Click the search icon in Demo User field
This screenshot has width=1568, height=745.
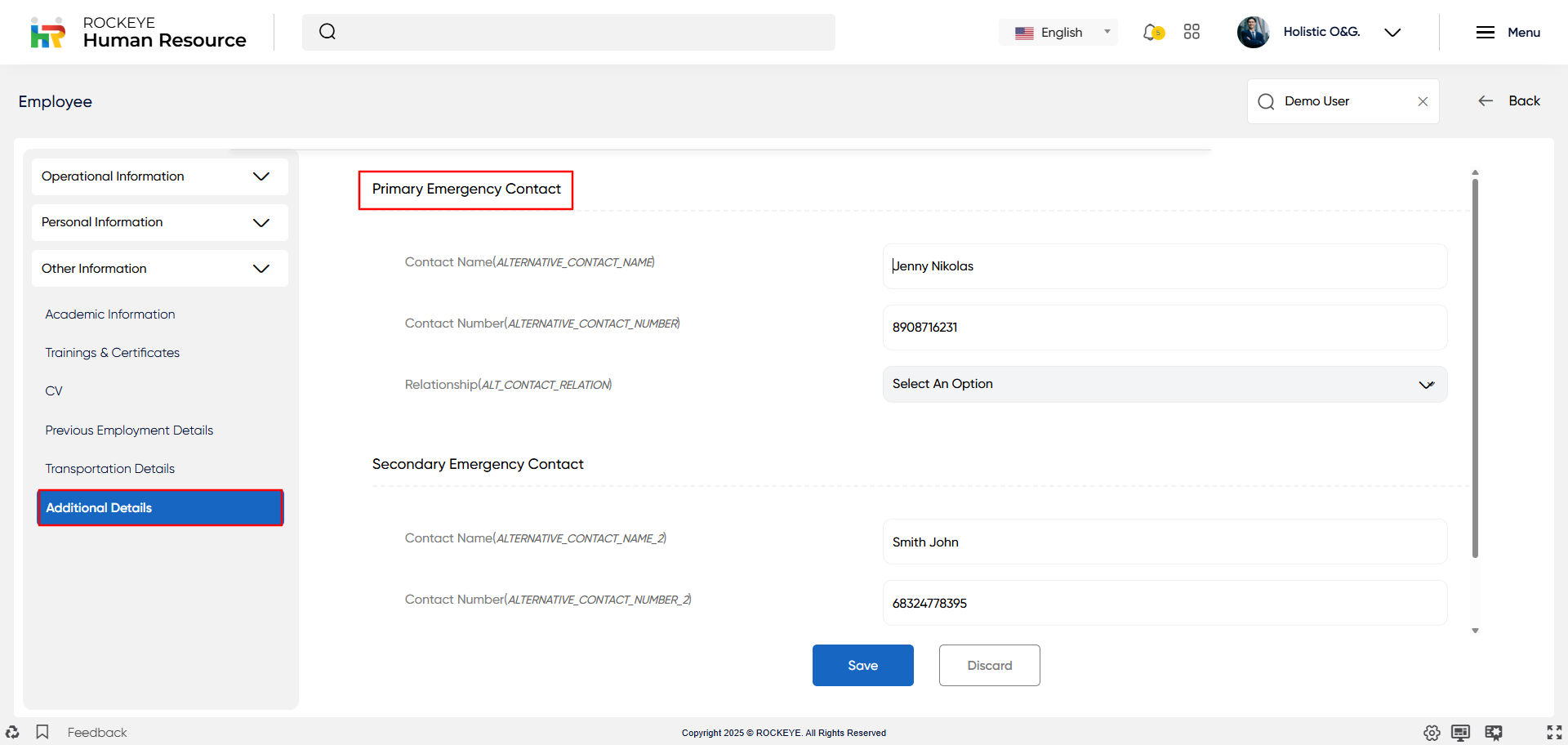(x=1266, y=101)
